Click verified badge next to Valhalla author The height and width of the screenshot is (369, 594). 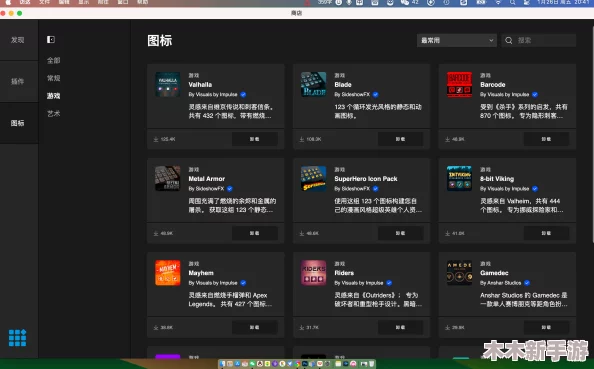pyautogui.click(x=243, y=94)
